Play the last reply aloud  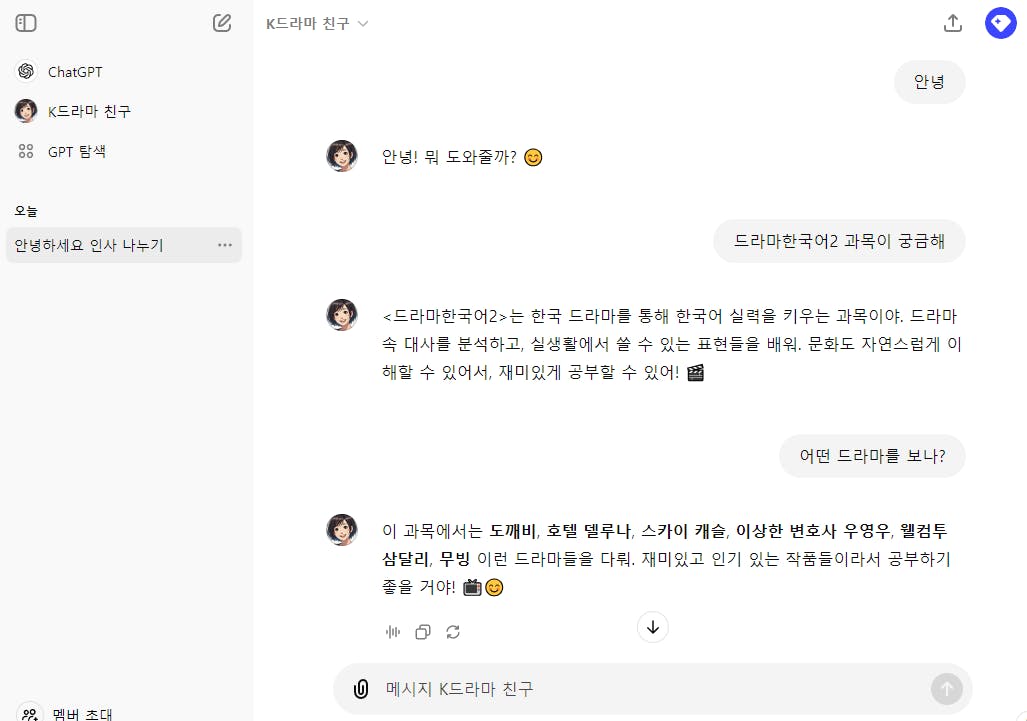click(393, 632)
